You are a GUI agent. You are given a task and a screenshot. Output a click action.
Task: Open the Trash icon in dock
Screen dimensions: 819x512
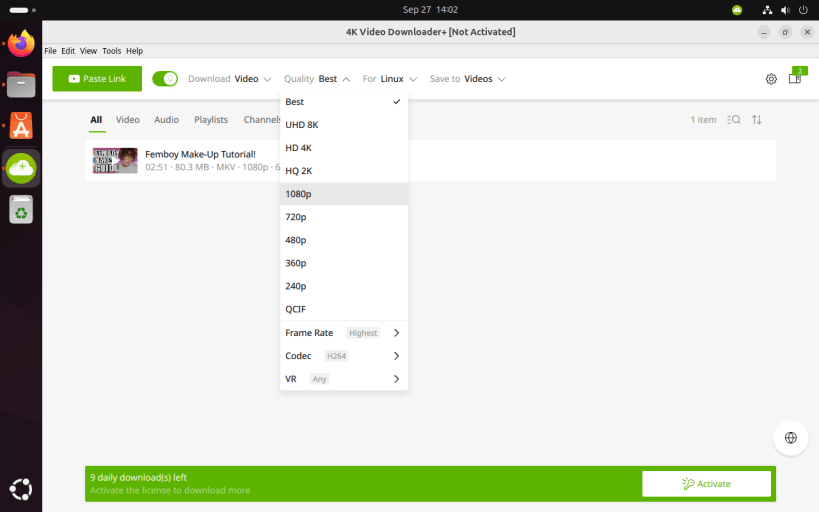(x=21, y=210)
